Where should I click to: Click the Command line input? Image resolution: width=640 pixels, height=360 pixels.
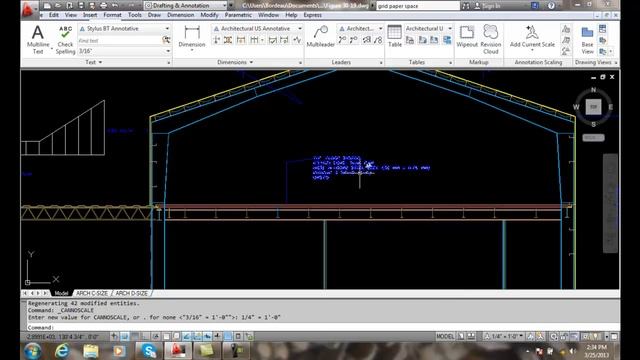coord(322,327)
